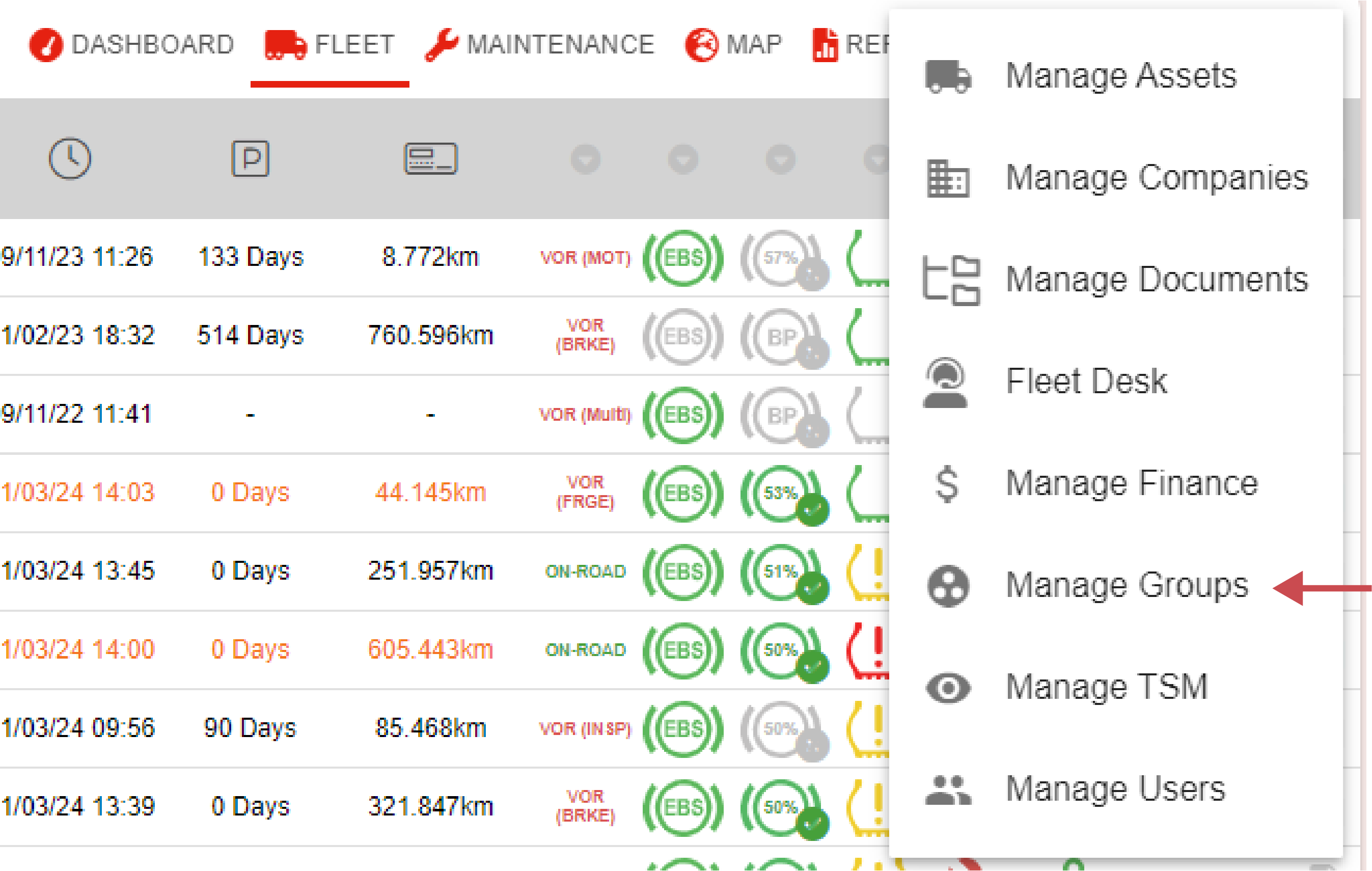Click the clock column header icon
Viewport: 1372px width, 871px height.
(69, 158)
